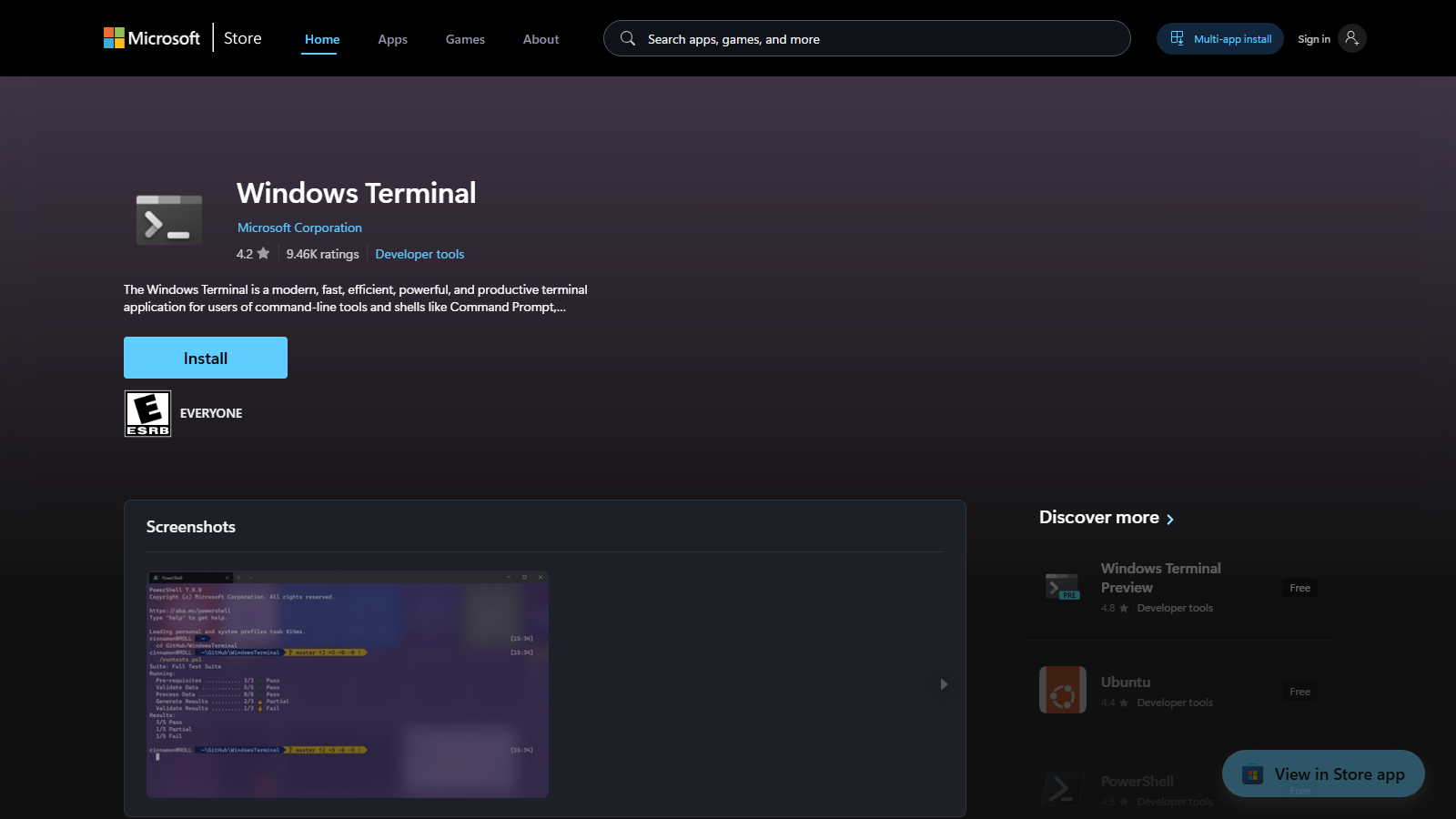Open the Developer tools category link
The height and width of the screenshot is (819, 1456).
[x=420, y=254]
